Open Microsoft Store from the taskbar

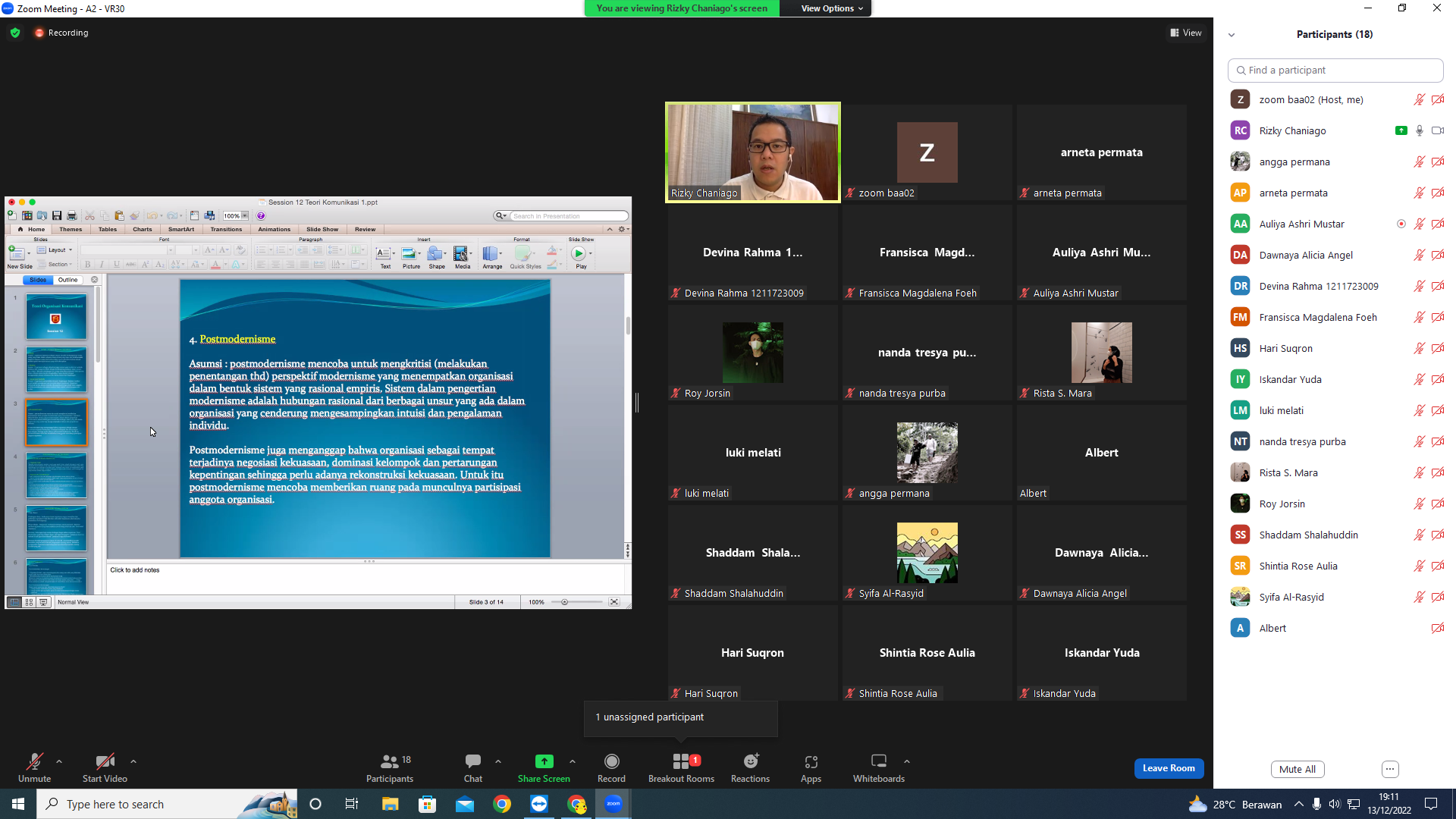(428, 804)
